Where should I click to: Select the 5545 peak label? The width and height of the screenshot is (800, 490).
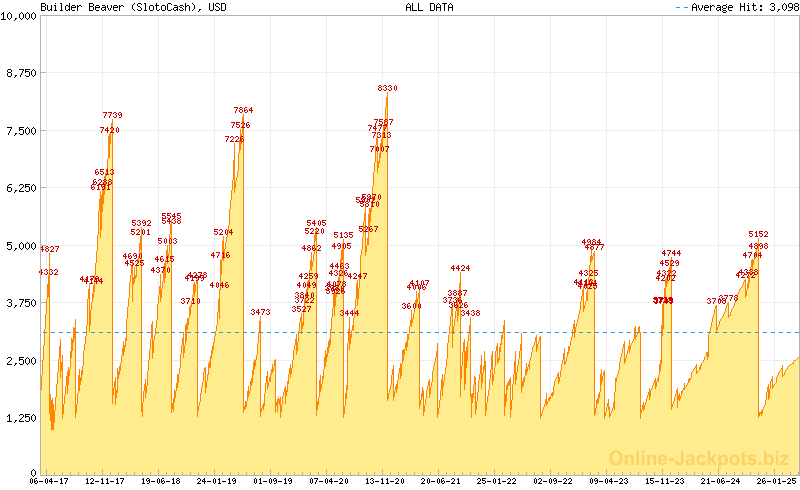pyautogui.click(x=171, y=216)
